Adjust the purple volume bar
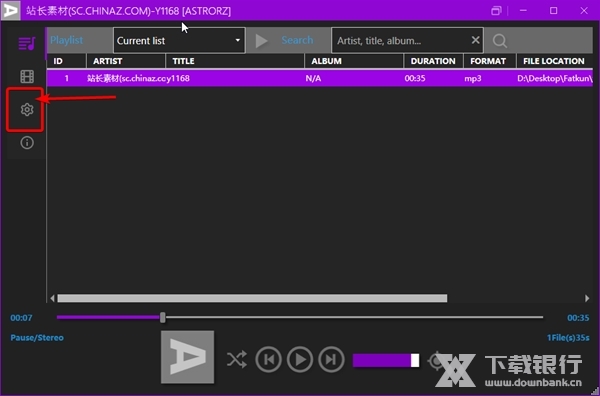 (x=386, y=360)
